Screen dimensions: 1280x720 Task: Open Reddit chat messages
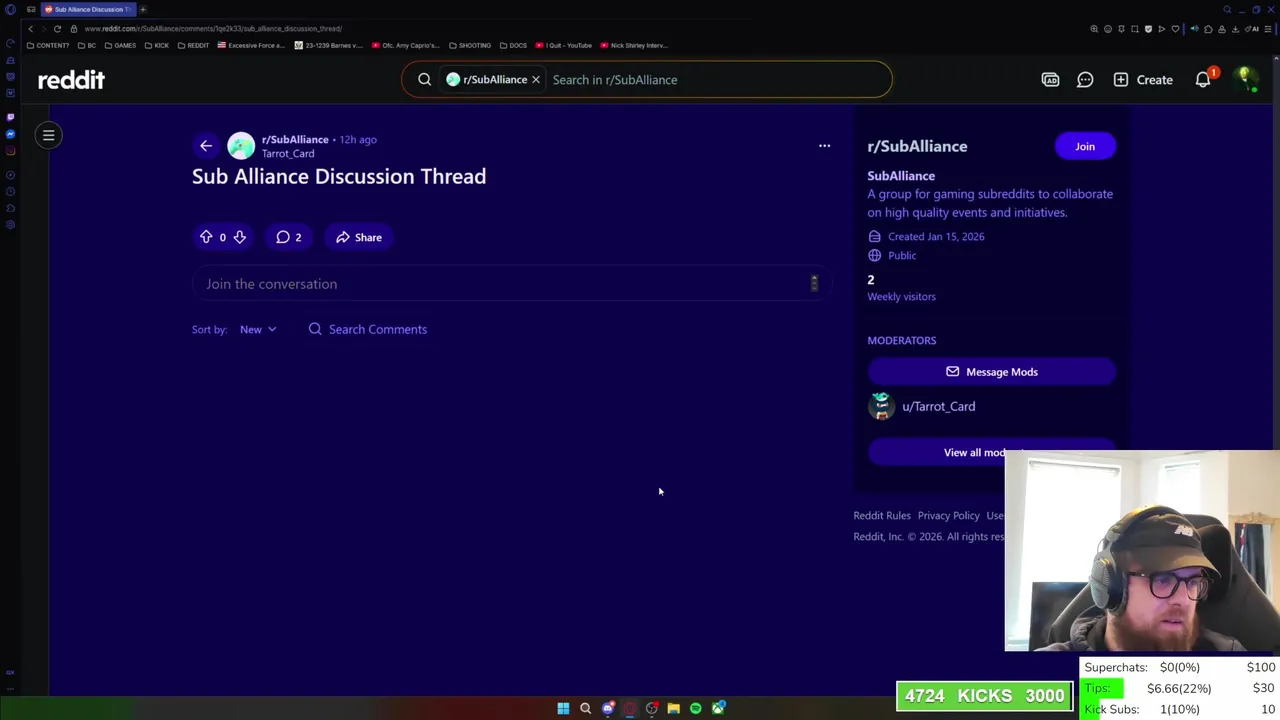1085,80
